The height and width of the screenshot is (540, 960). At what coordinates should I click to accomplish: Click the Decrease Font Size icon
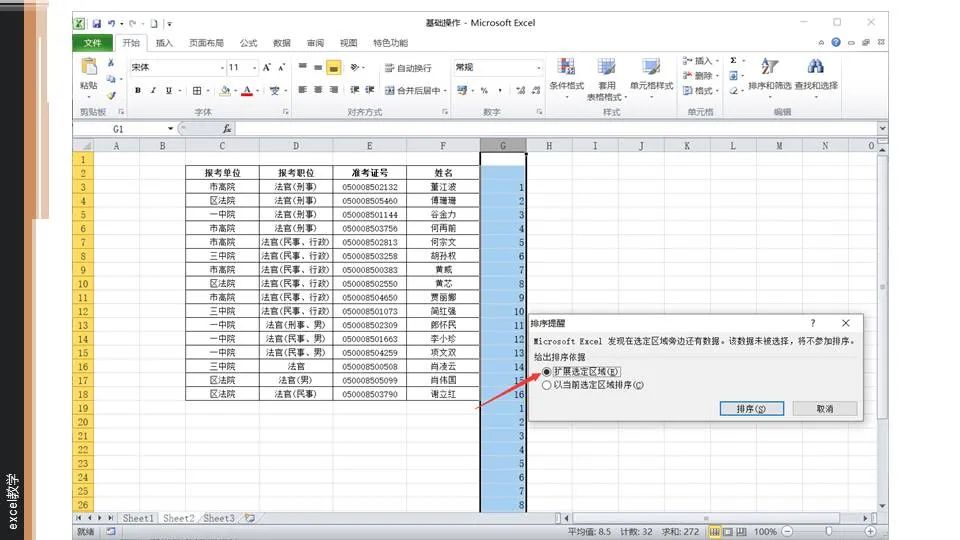(282, 67)
